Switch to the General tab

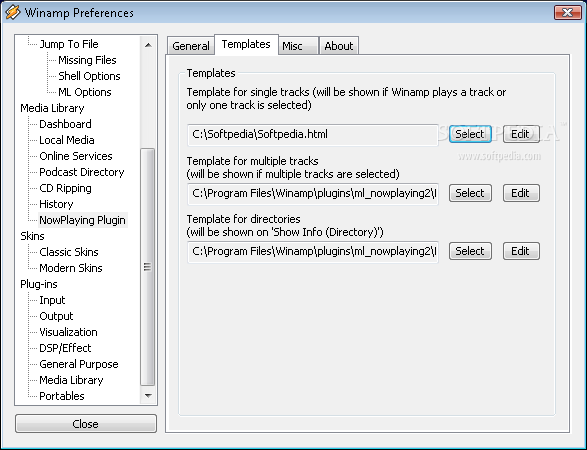191,46
